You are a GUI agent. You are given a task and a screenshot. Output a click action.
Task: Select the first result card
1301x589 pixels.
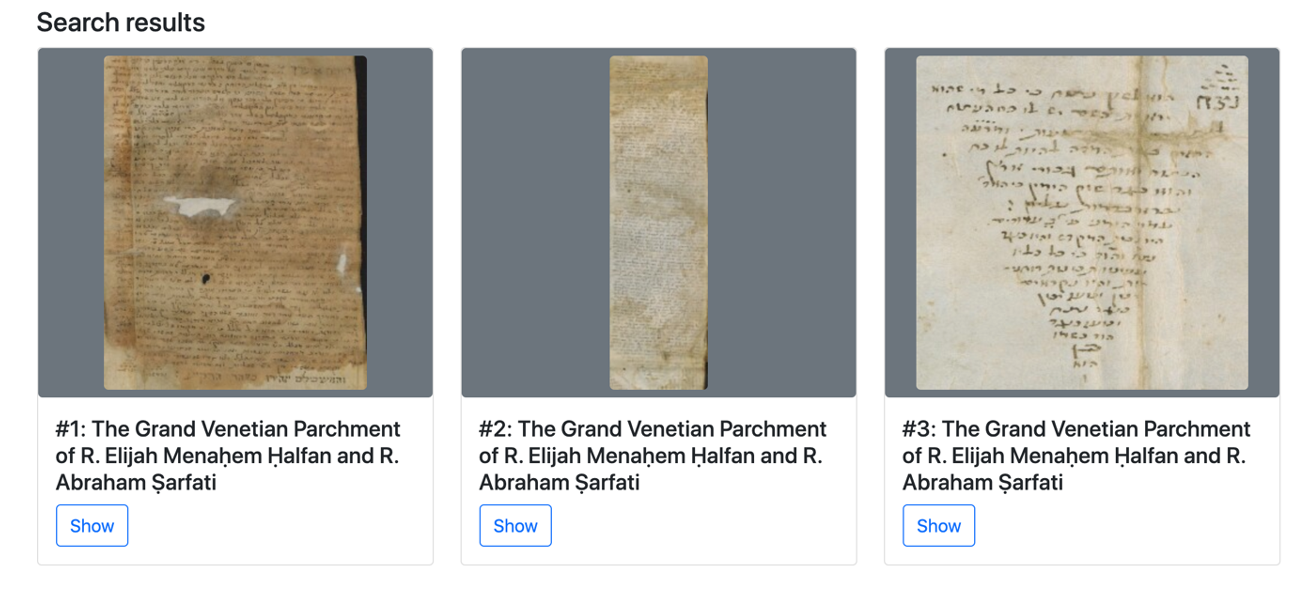coord(236,300)
